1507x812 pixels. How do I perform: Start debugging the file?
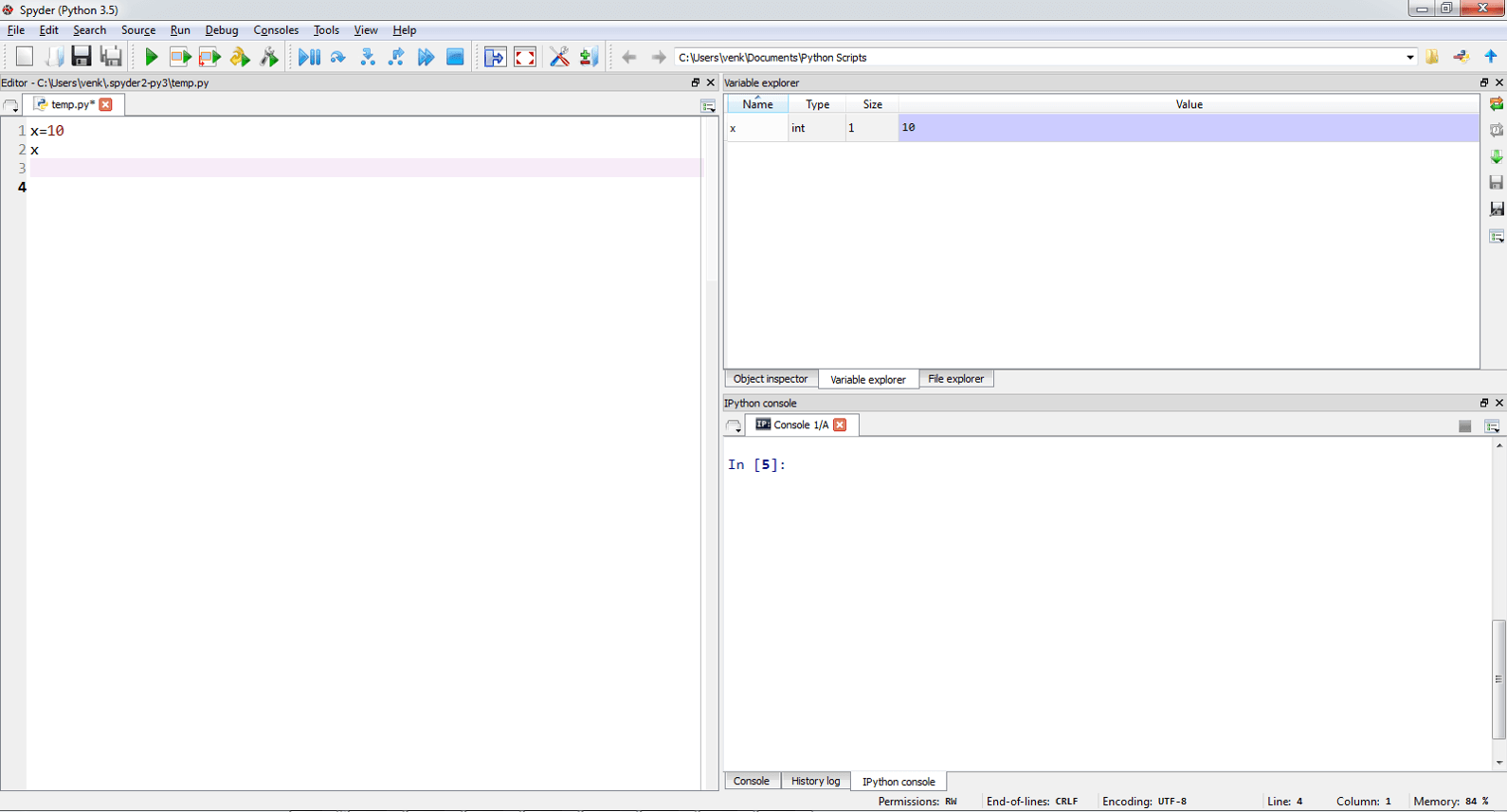(x=309, y=57)
